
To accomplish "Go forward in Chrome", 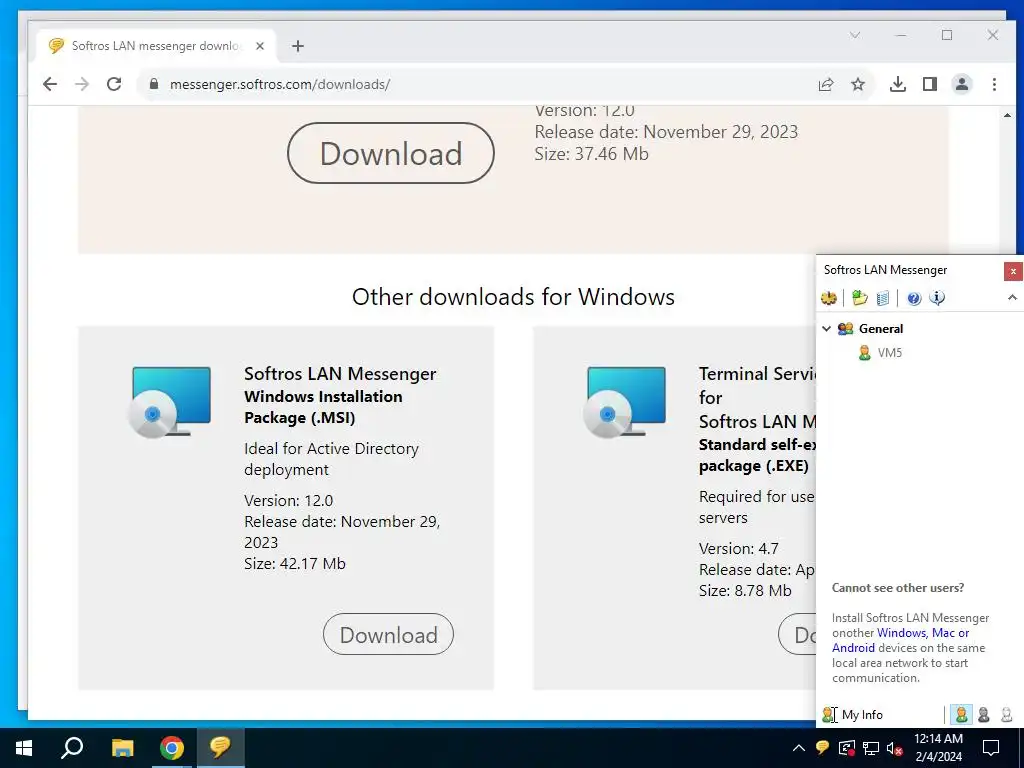I will click(x=82, y=84).
